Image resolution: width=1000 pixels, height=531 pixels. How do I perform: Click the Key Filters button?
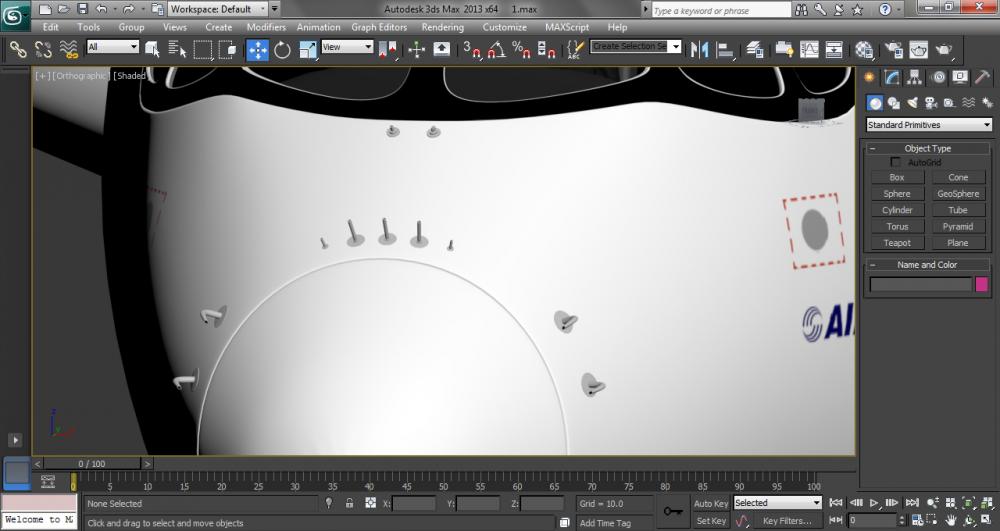787,521
